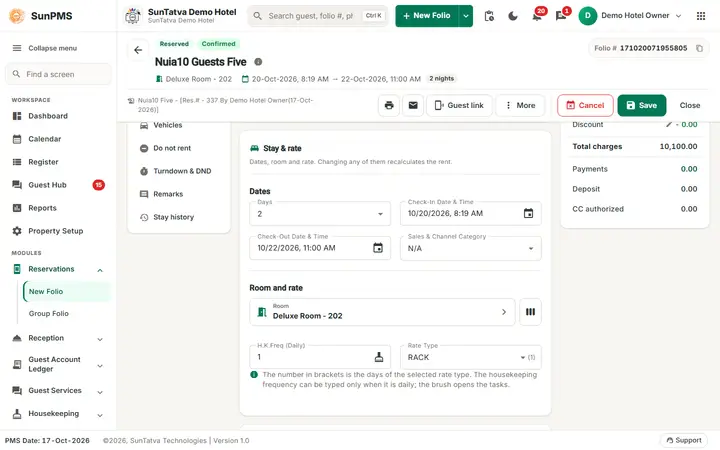Collapse the Reservations module

100,270
